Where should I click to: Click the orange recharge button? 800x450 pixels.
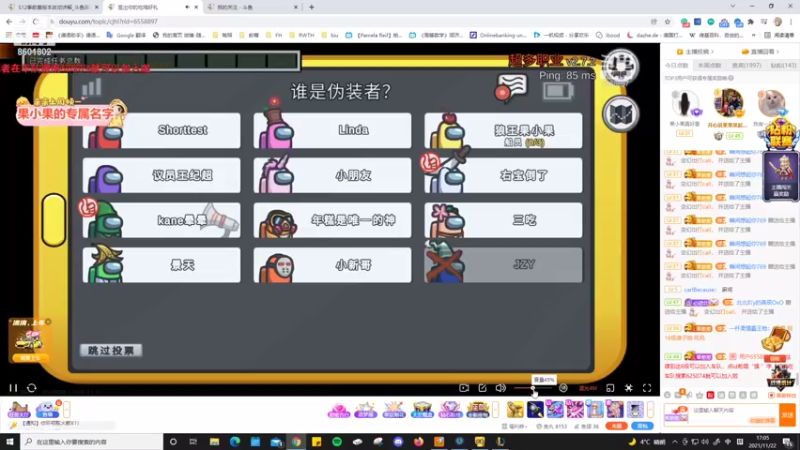point(617,426)
